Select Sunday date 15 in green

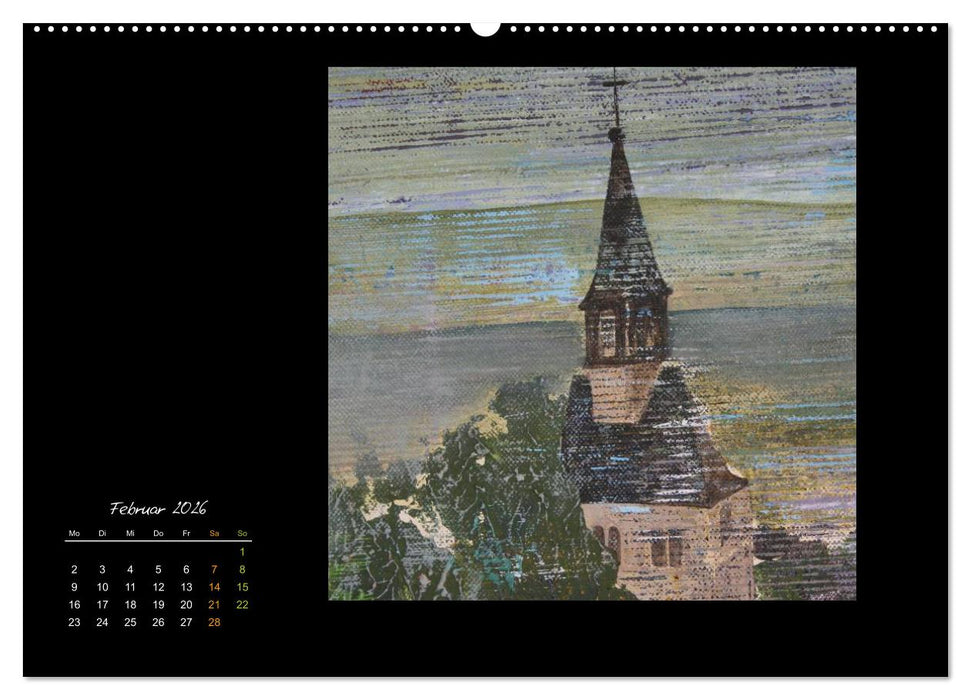[x=240, y=586]
